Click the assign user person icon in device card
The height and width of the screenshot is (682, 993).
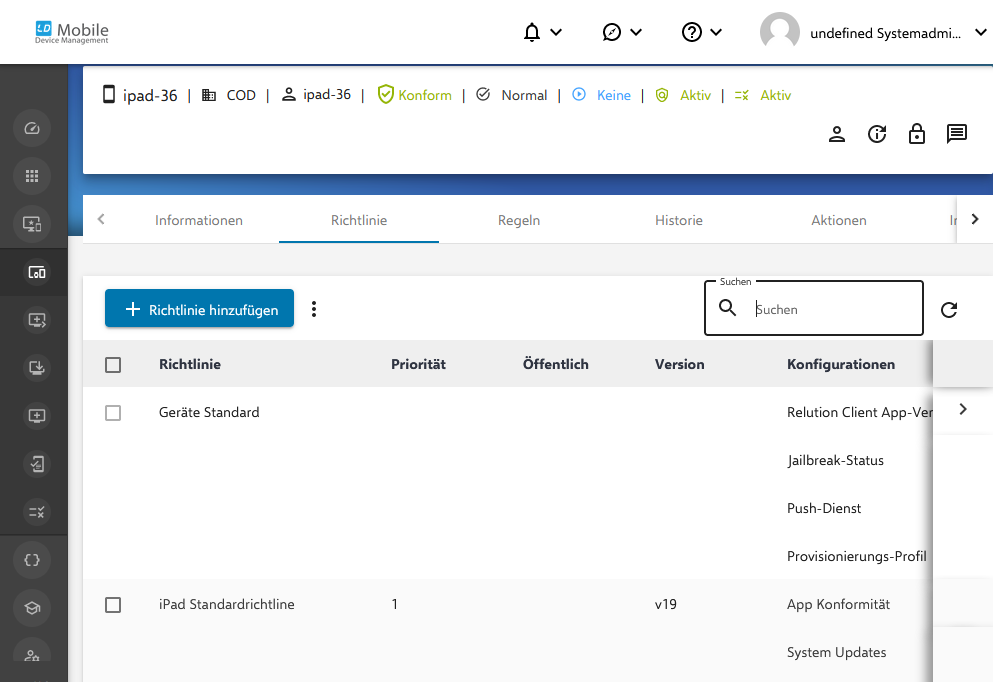tap(837, 134)
